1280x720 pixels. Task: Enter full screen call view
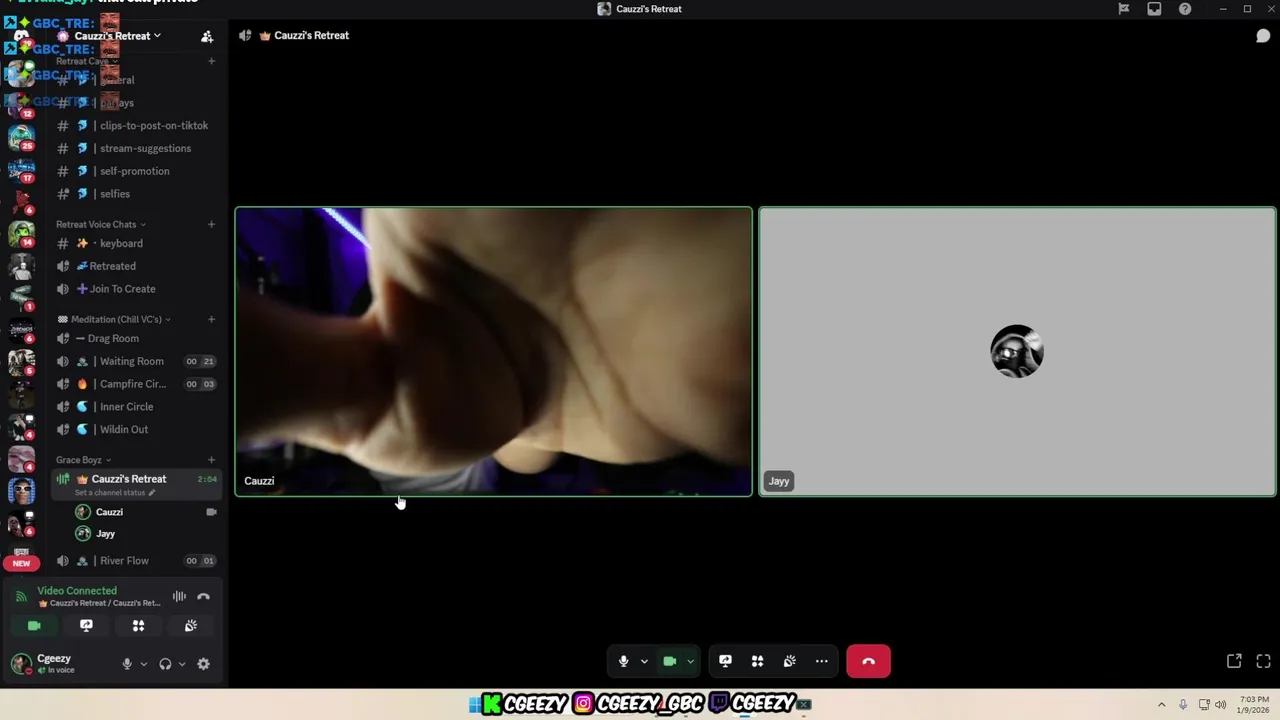pos(1263,661)
